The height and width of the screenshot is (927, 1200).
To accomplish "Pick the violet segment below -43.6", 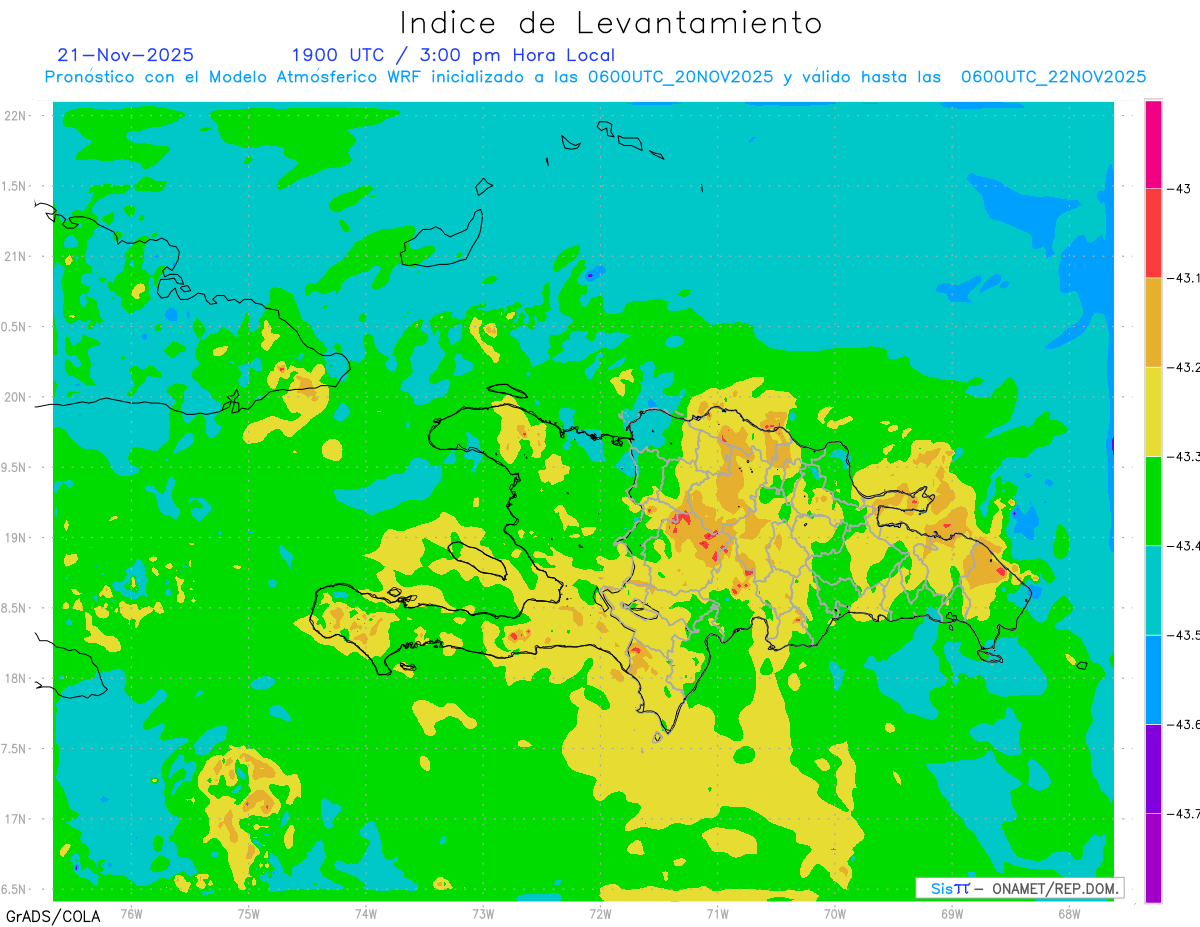I will pyautogui.click(x=1153, y=768).
